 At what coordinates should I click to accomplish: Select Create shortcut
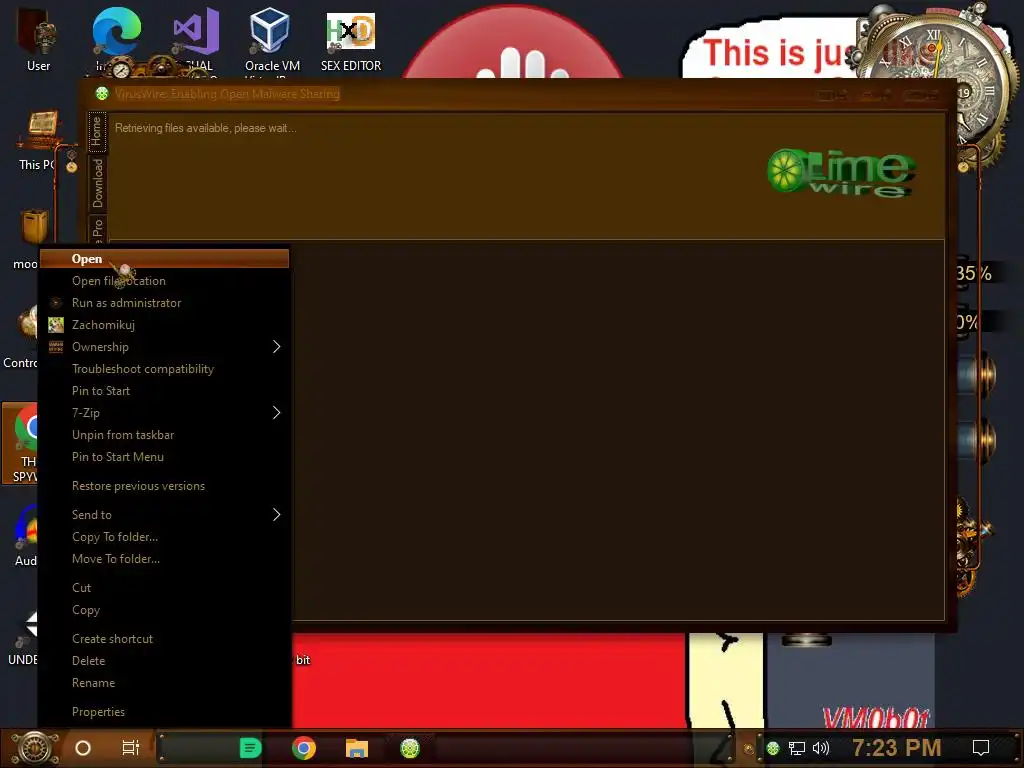coord(164,639)
